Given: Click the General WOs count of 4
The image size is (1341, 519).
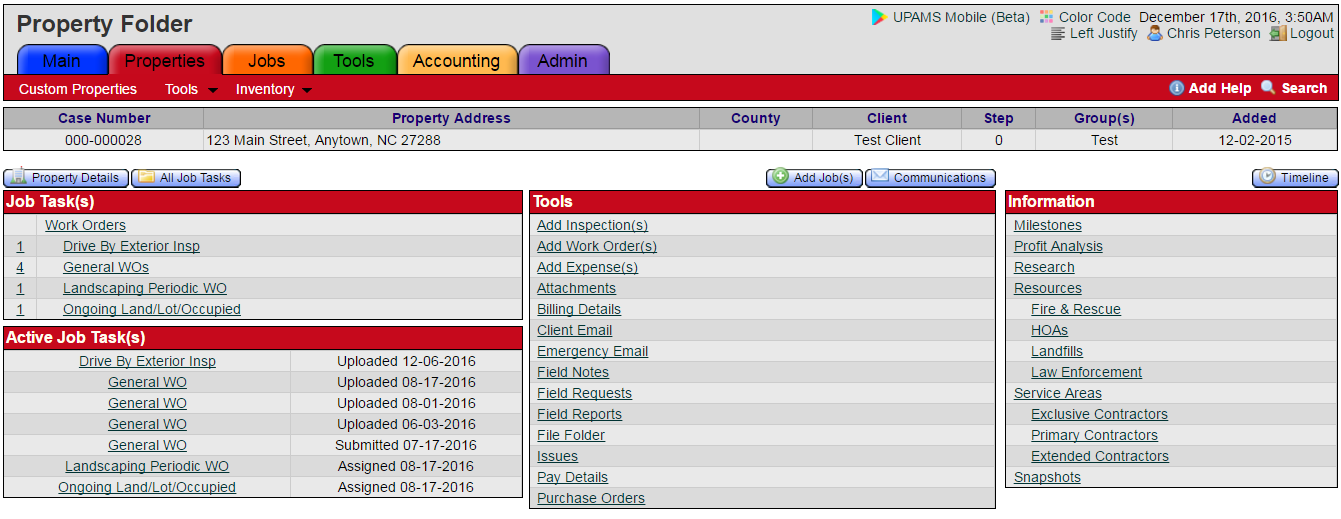Looking at the screenshot, I should (x=20, y=267).
